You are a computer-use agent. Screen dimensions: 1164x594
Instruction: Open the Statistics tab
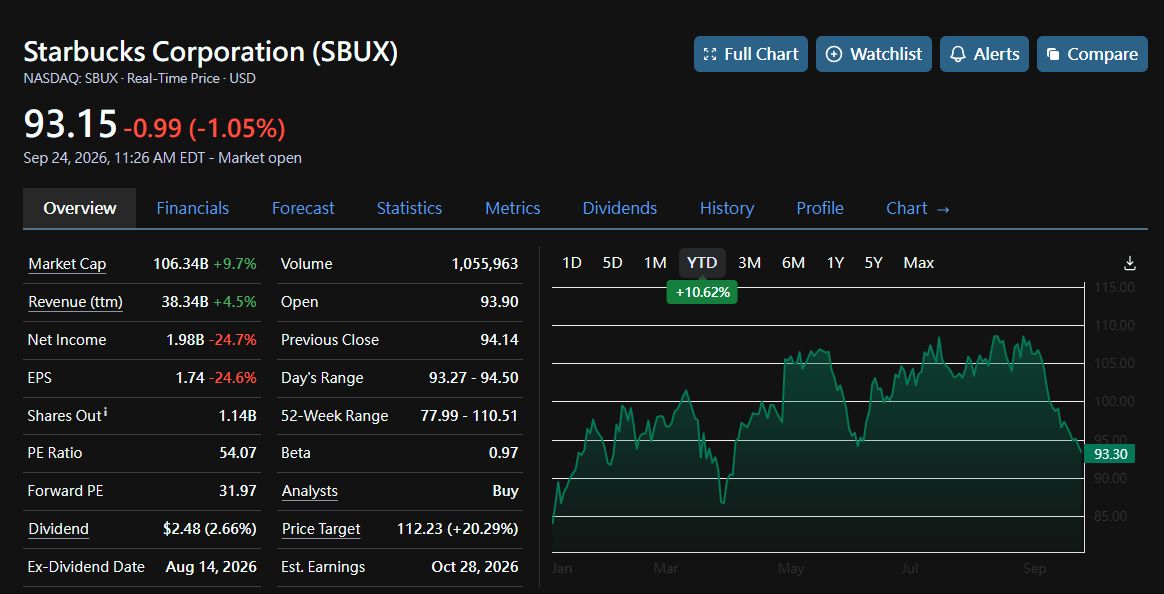[409, 208]
